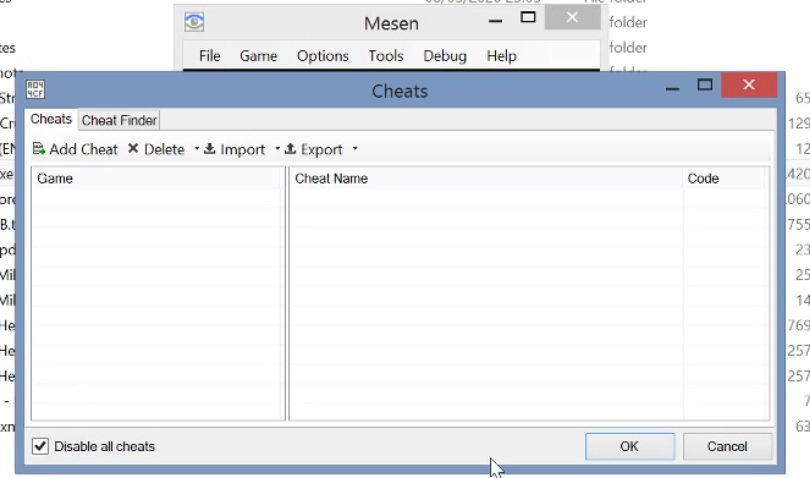Expand the Import dropdown arrow
The image size is (810, 478).
click(x=277, y=149)
